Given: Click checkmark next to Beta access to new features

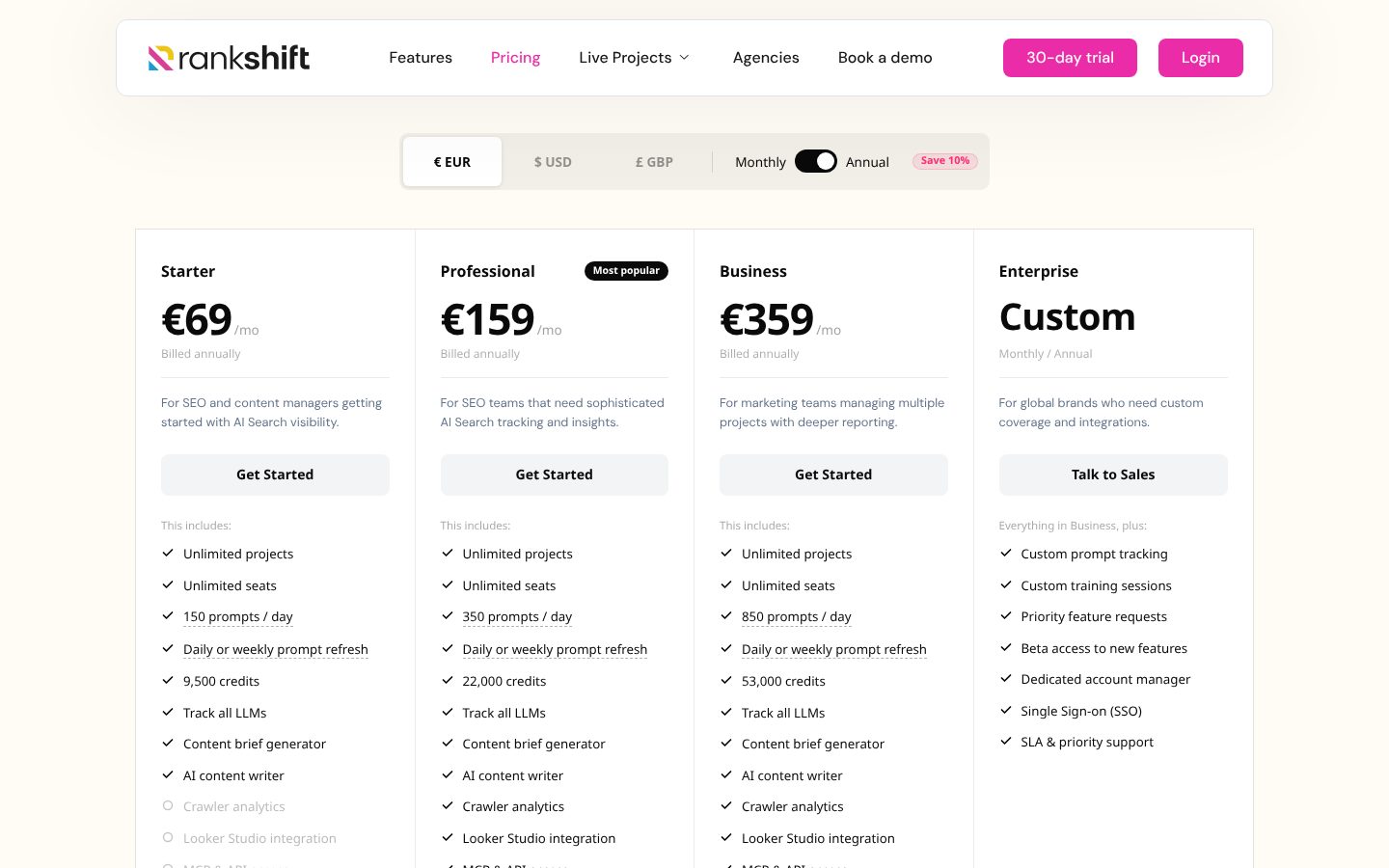Looking at the screenshot, I should 1006,647.
